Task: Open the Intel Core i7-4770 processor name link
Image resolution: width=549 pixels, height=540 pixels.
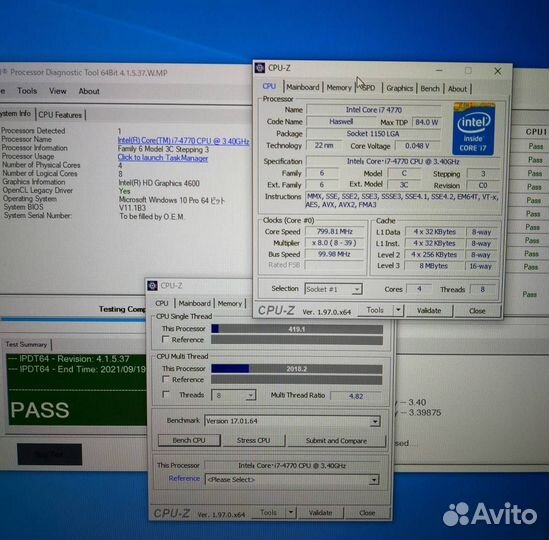Action: click(183, 141)
